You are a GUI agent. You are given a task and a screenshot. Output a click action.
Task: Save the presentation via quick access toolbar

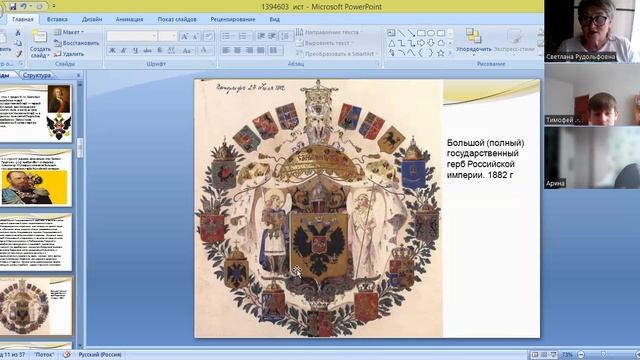(12, 7)
